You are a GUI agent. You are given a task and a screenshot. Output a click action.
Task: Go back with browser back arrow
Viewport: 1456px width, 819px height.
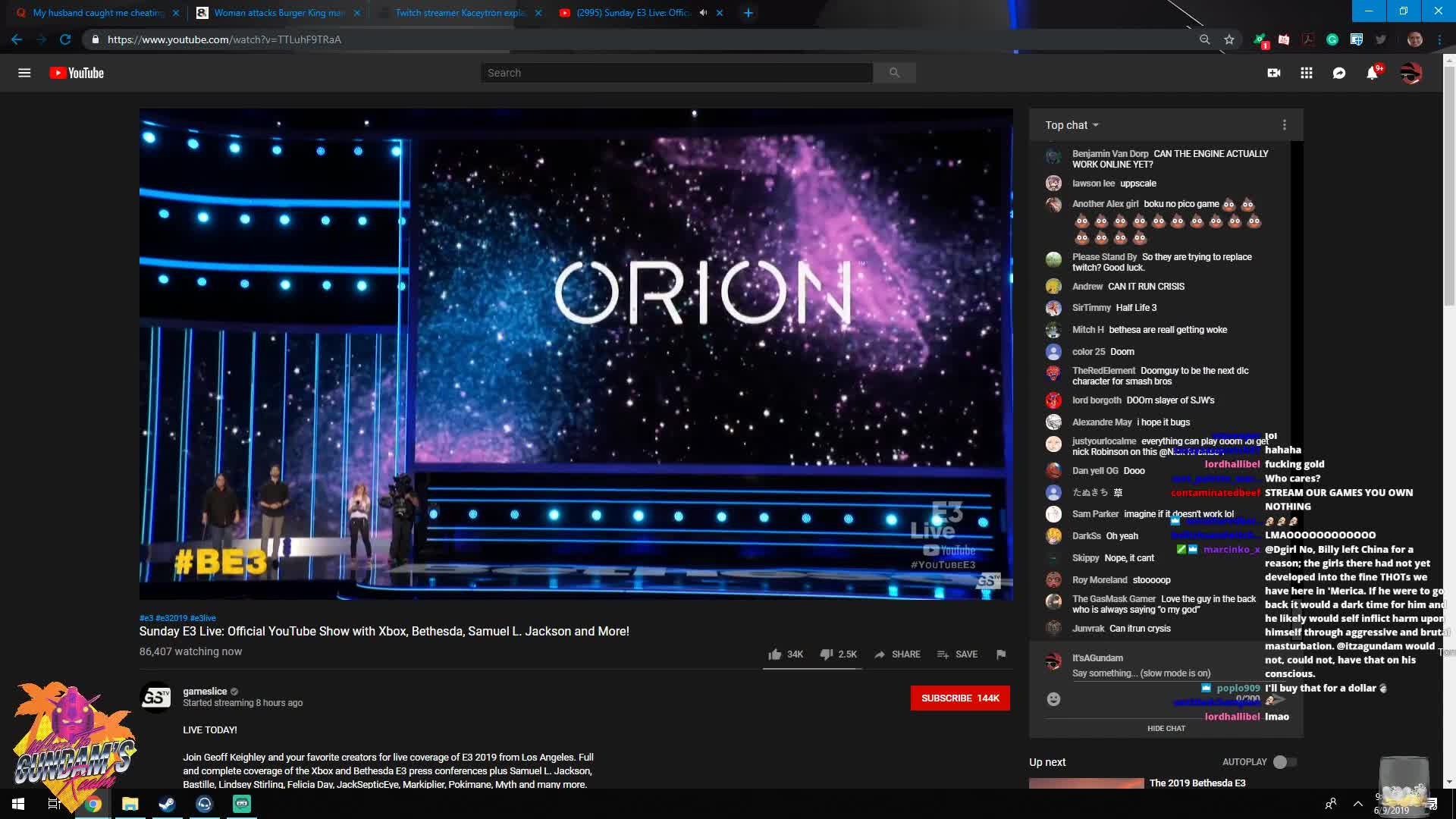click(x=17, y=39)
